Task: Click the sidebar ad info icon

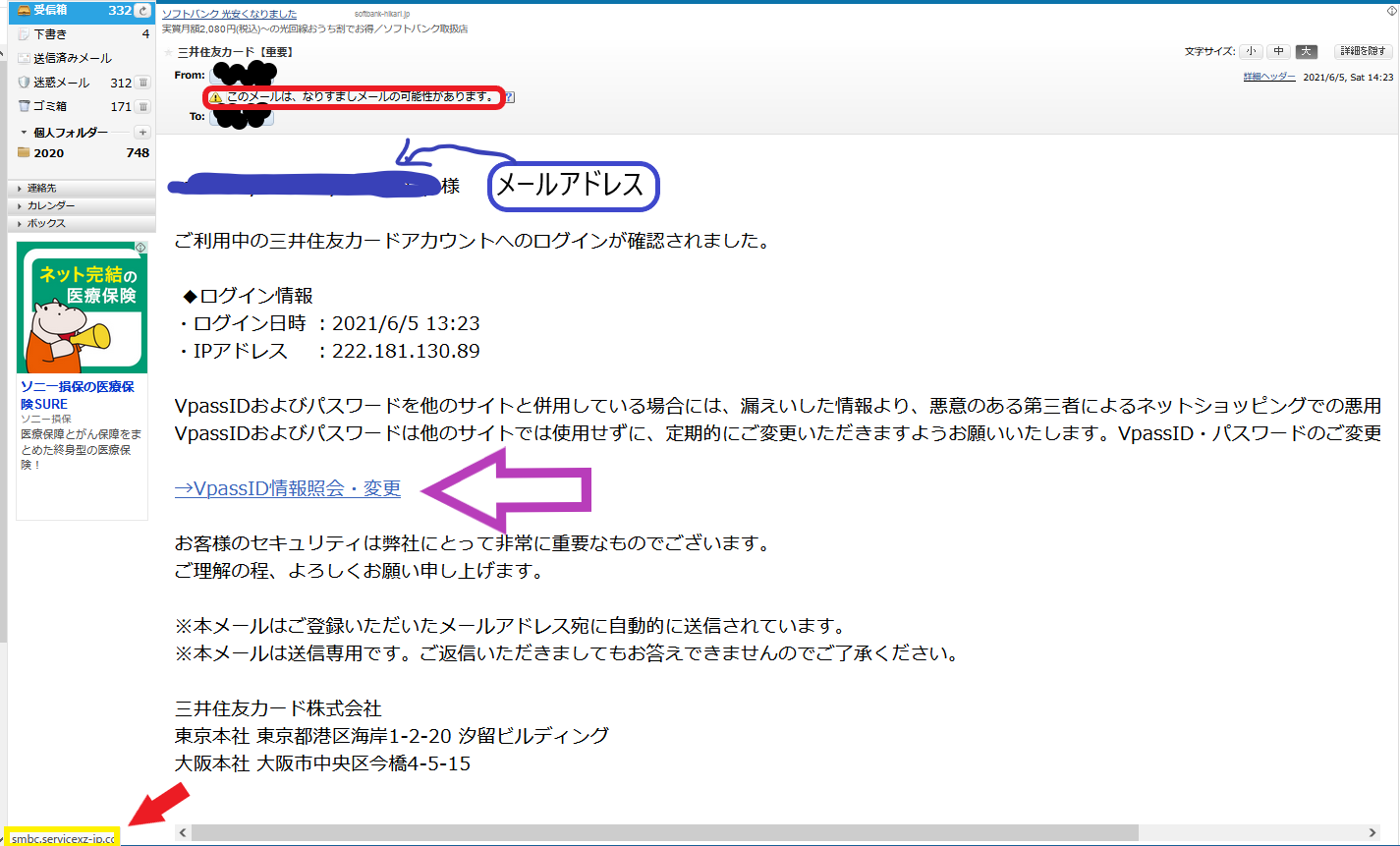Action: pyautogui.click(x=140, y=248)
